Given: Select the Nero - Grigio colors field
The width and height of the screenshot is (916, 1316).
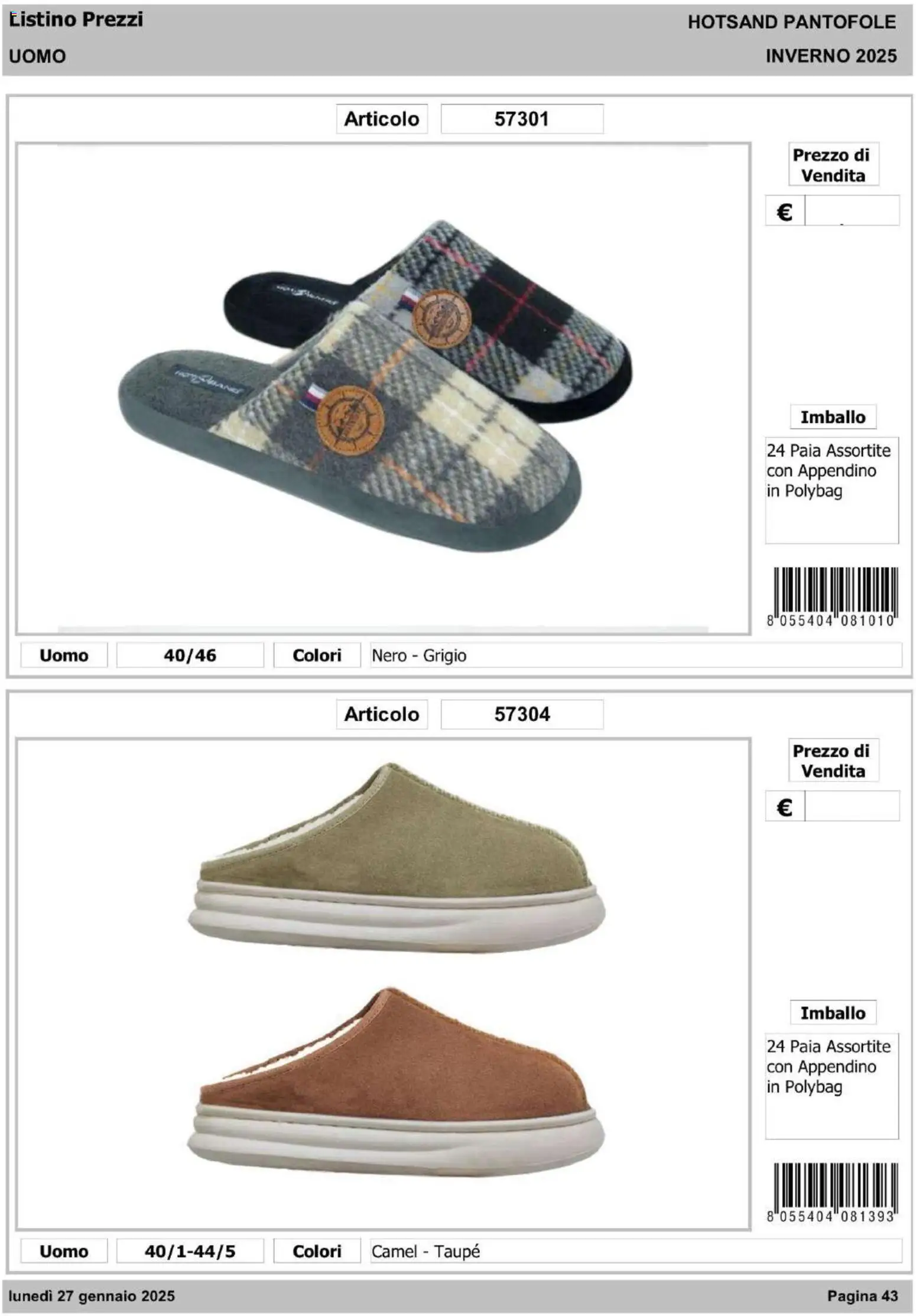Looking at the screenshot, I should click(x=636, y=655).
